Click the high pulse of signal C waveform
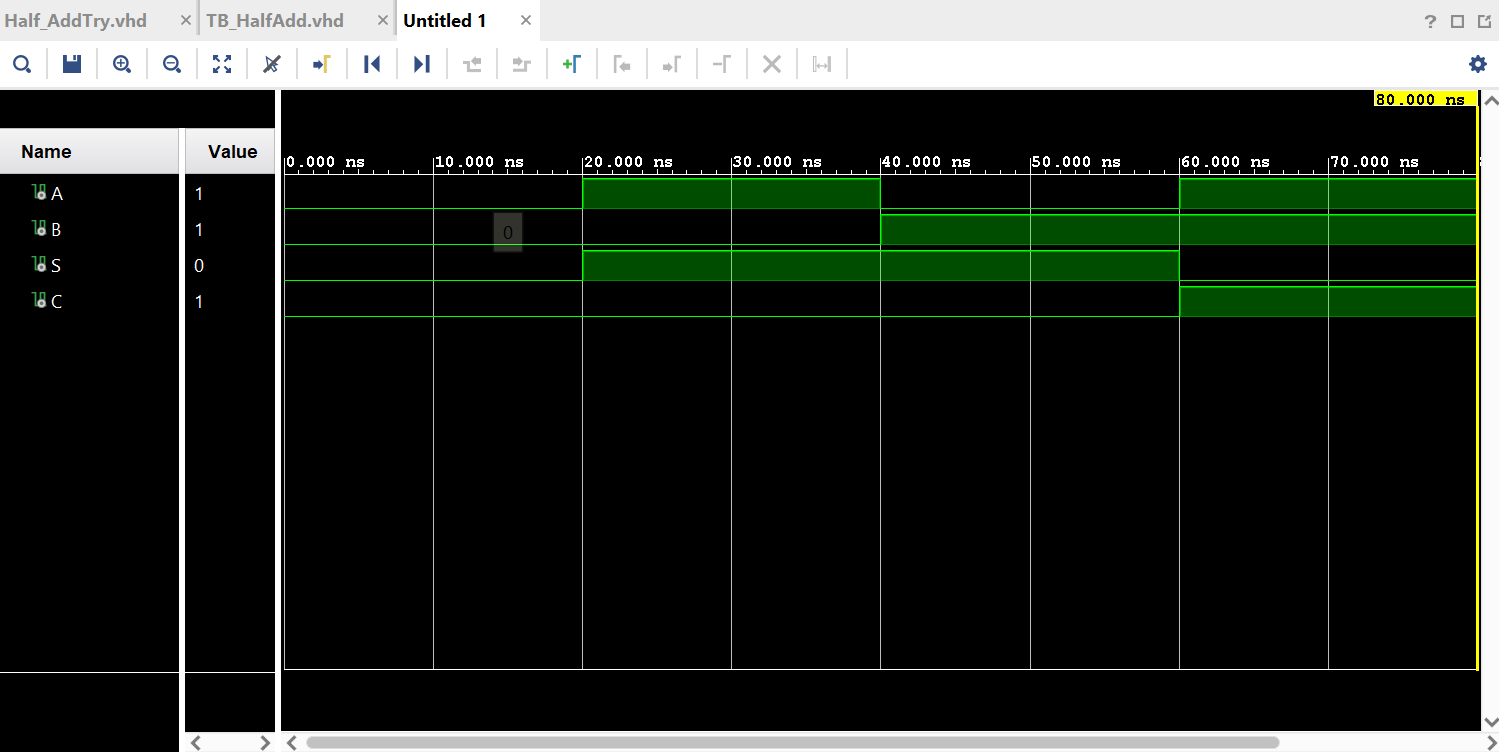Image resolution: width=1499 pixels, height=752 pixels. [1328, 302]
